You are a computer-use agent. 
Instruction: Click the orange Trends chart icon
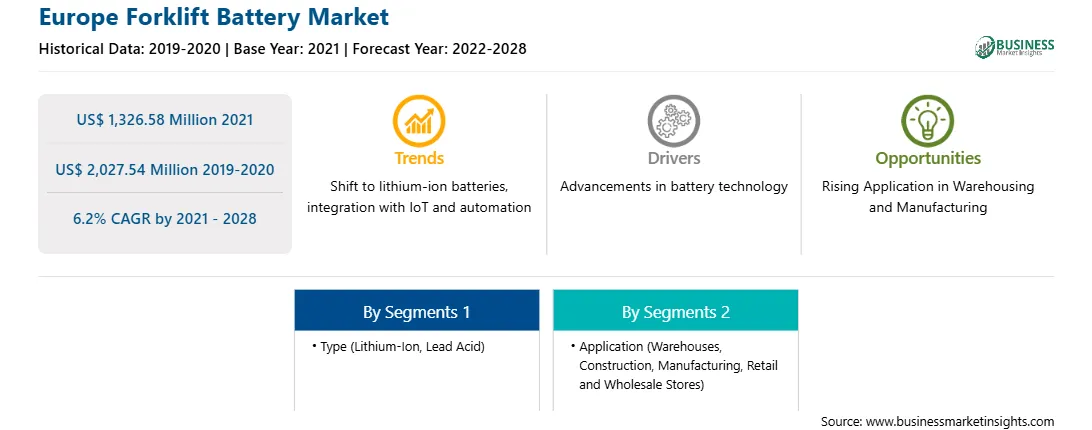[419, 121]
